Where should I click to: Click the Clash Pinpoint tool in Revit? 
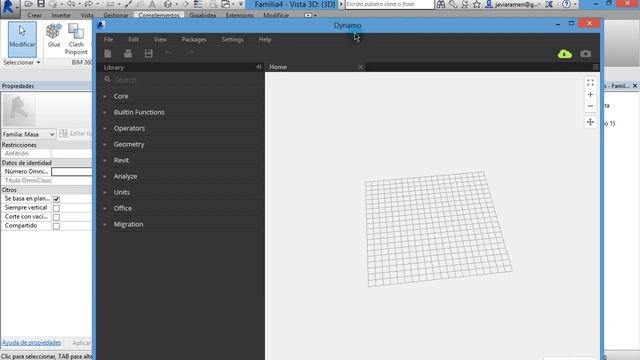coord(76,39)
